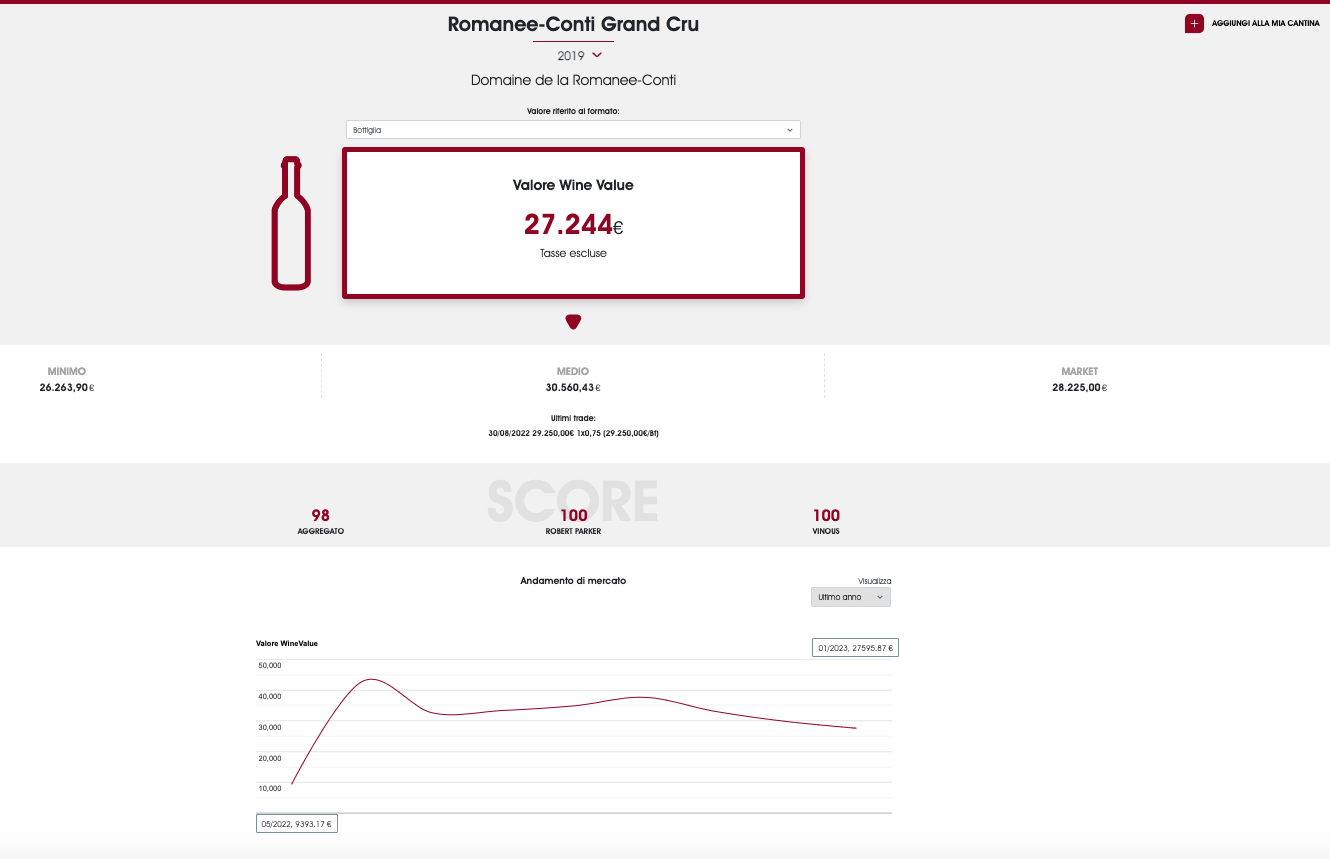This screenshot has width=1330, height=859.
Task: Click the 10,000 y-axis label
Action: point(270,789)
